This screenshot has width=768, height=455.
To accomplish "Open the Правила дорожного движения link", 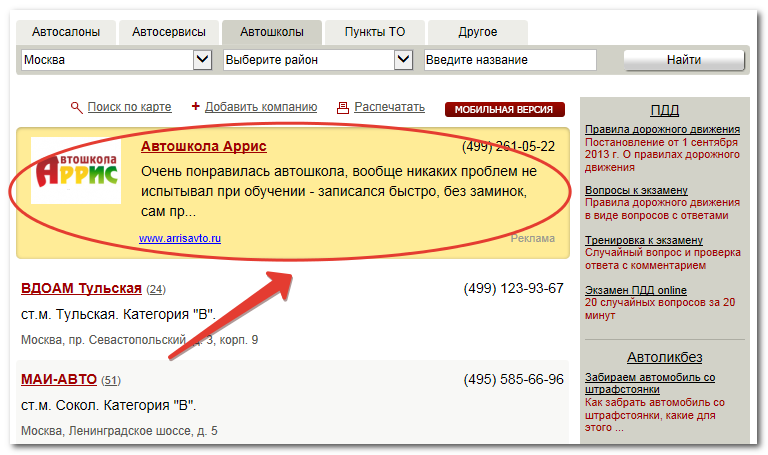I will [x=662, y=129].
